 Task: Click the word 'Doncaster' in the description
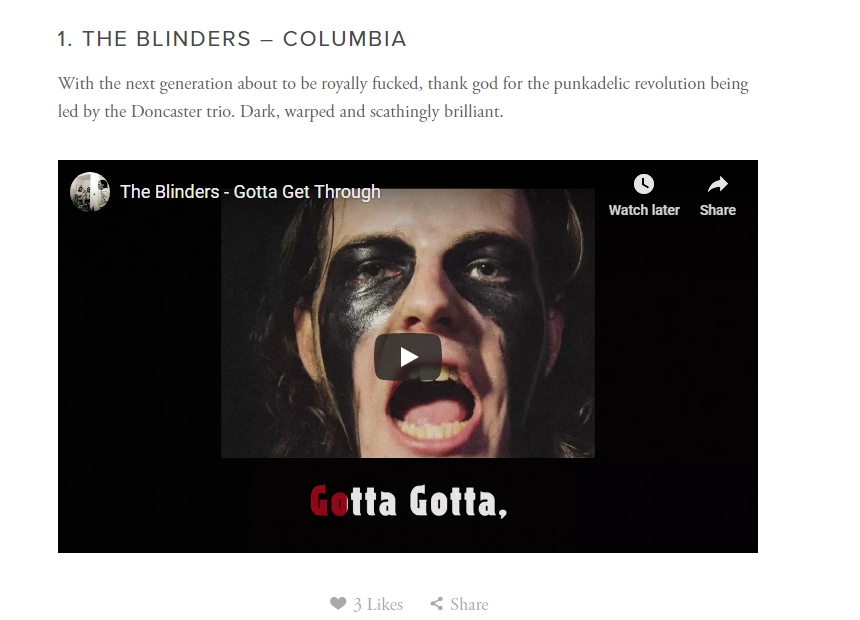pyautogui.click(x=166, y=111)
